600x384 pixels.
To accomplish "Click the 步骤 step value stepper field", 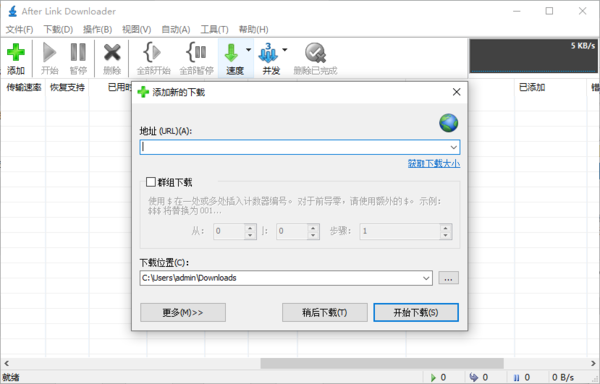I will pos(406,231).
